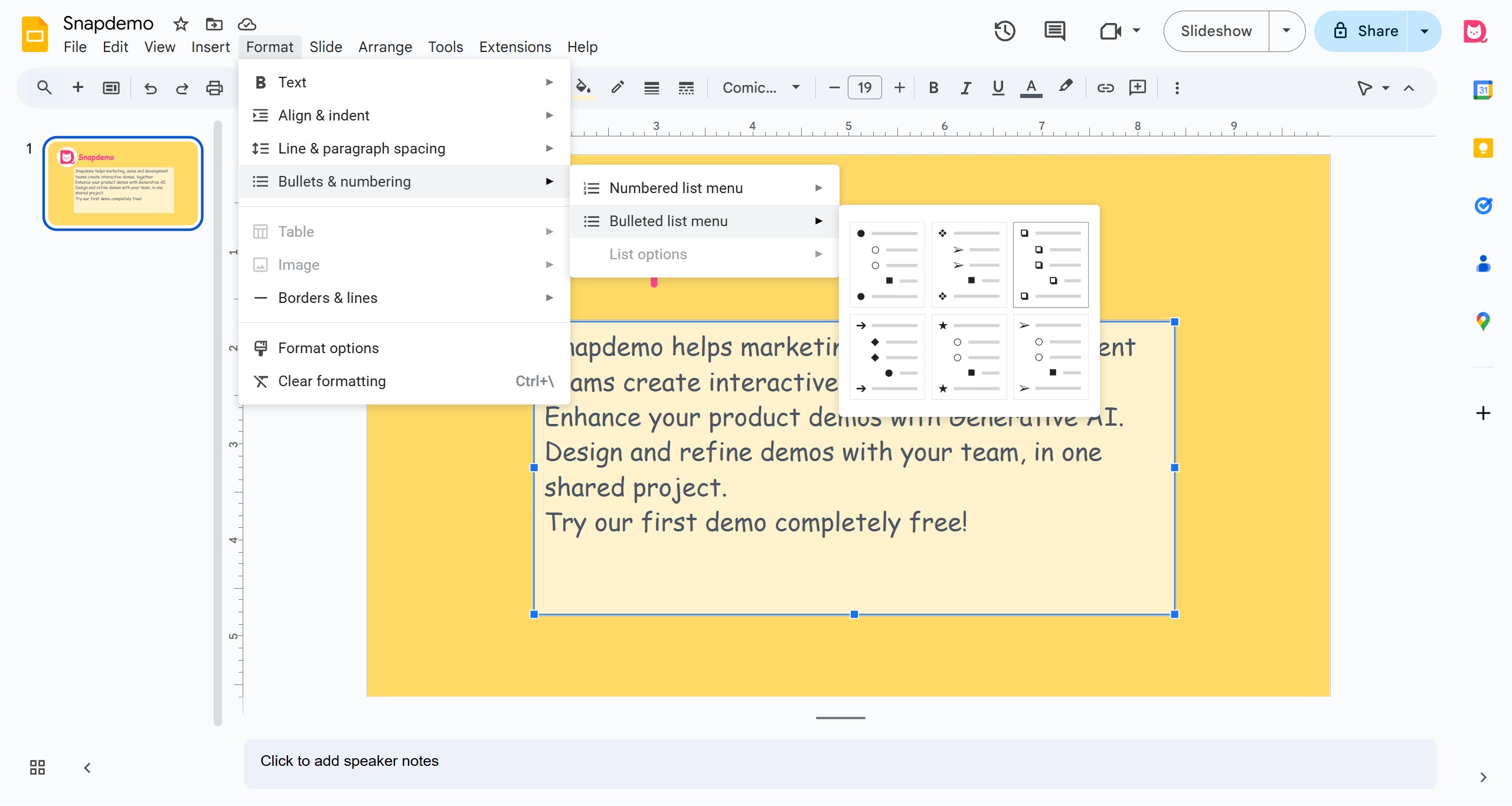Open Google Maps from the side panel
Viewport: 1512px width, 806px height.
pos(1483,321)
